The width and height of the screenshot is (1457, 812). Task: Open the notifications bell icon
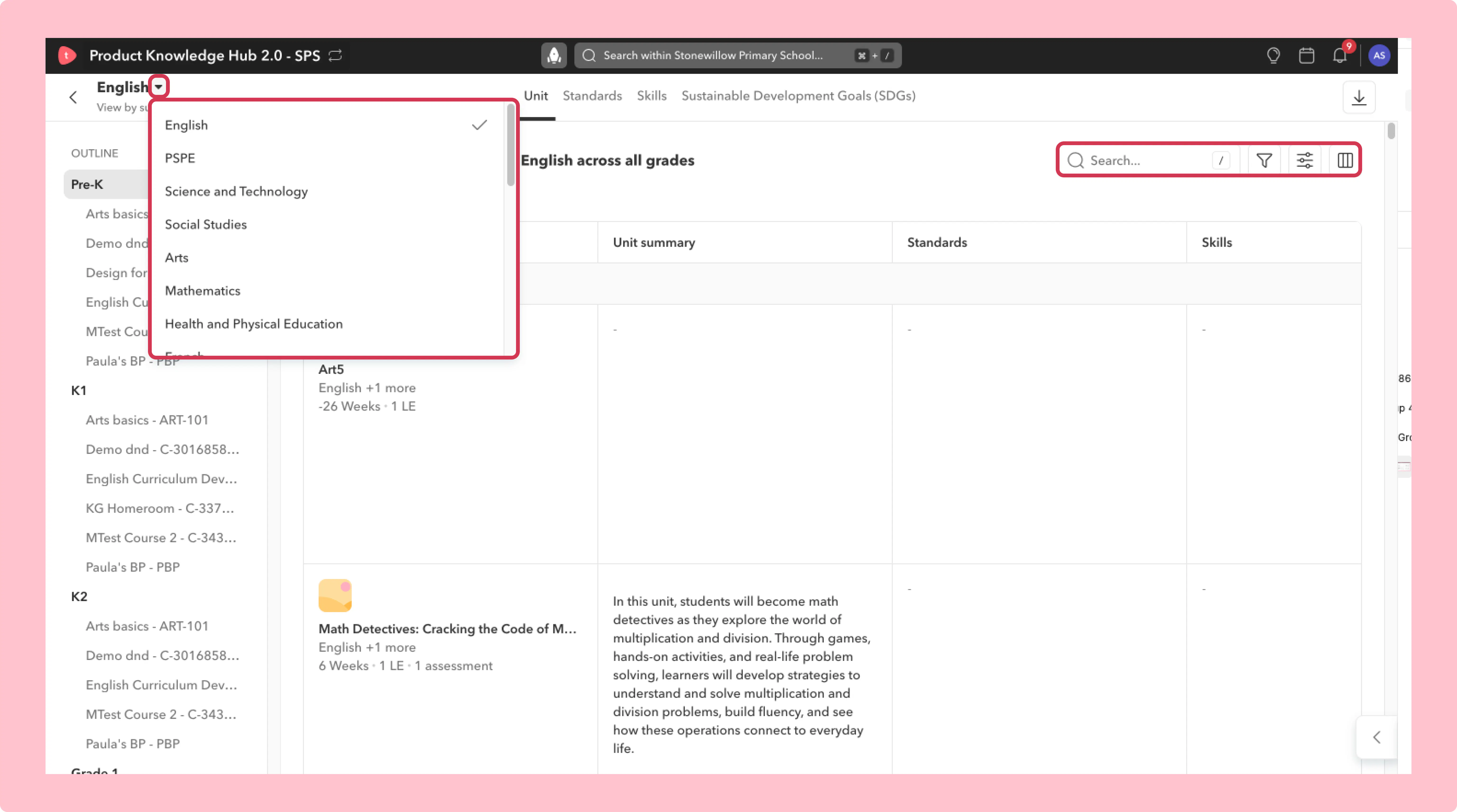coord(1340,55)
